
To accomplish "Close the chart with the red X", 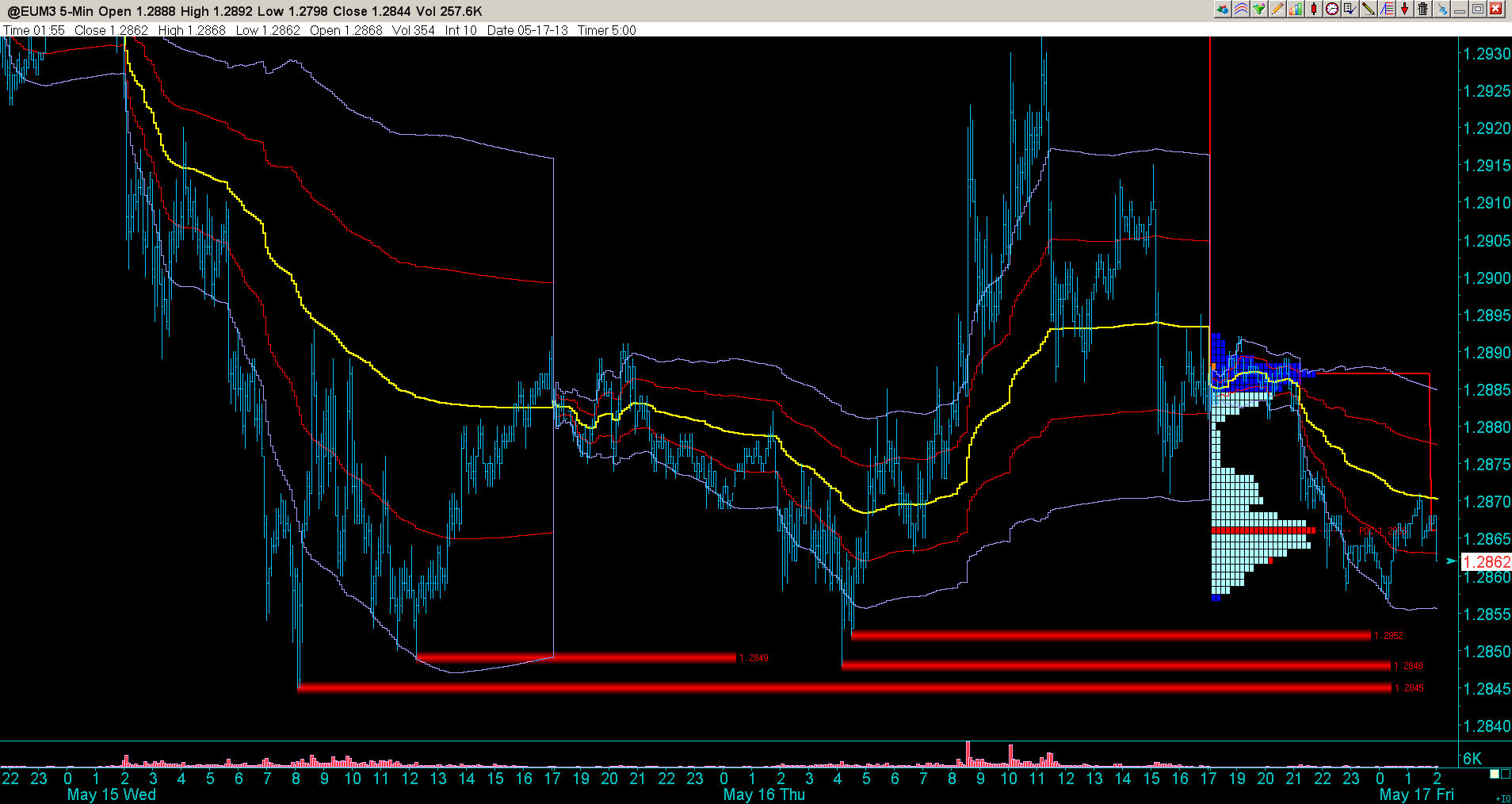I will tap(1496, 9).
